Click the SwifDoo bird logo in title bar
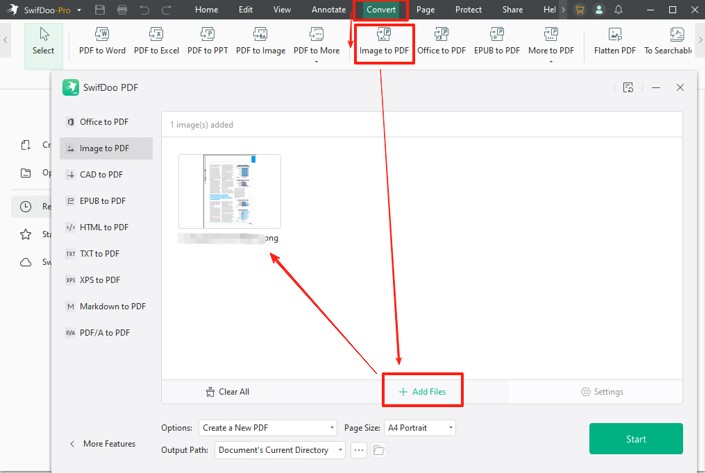705x473 pixels. coord(13,9)
